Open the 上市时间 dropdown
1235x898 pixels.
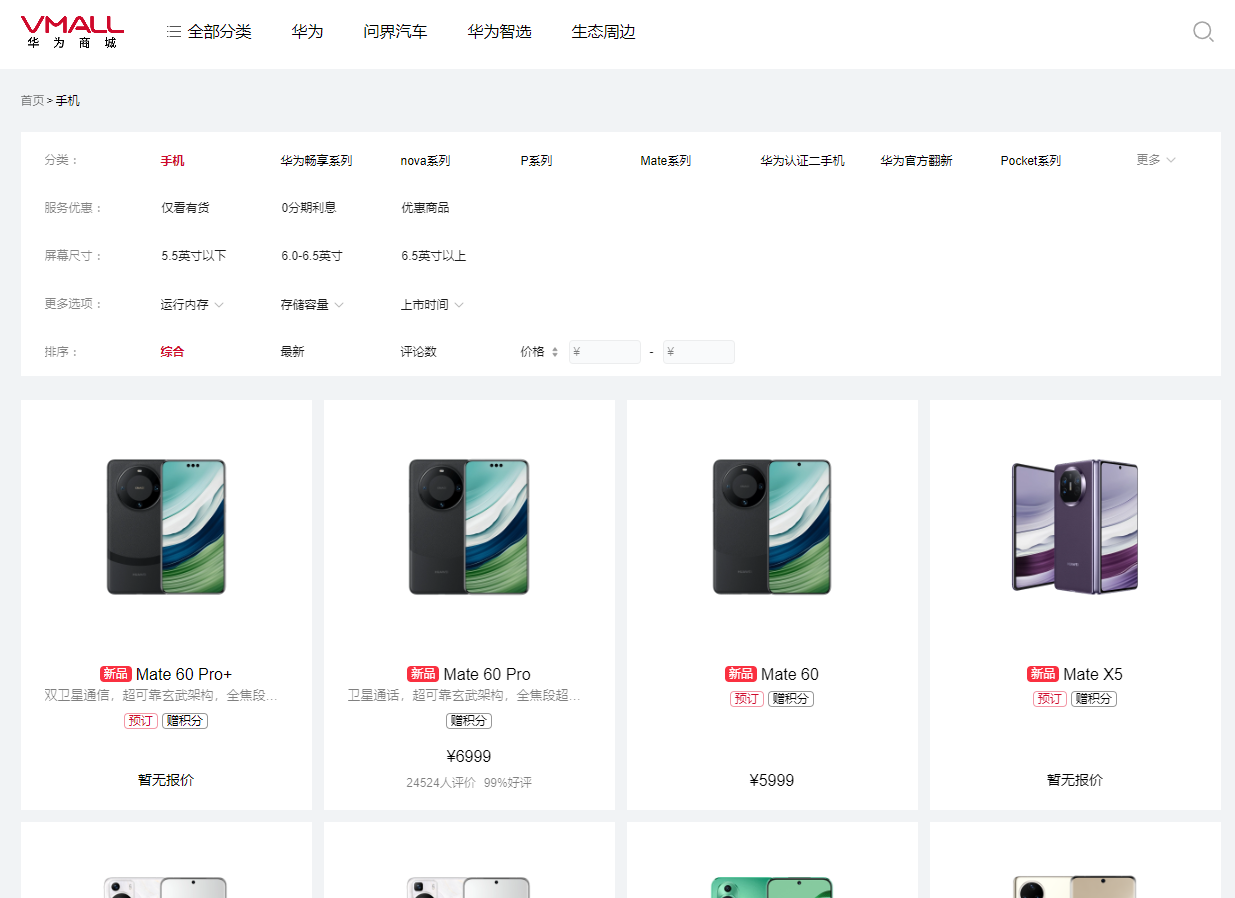pos(432,304)
